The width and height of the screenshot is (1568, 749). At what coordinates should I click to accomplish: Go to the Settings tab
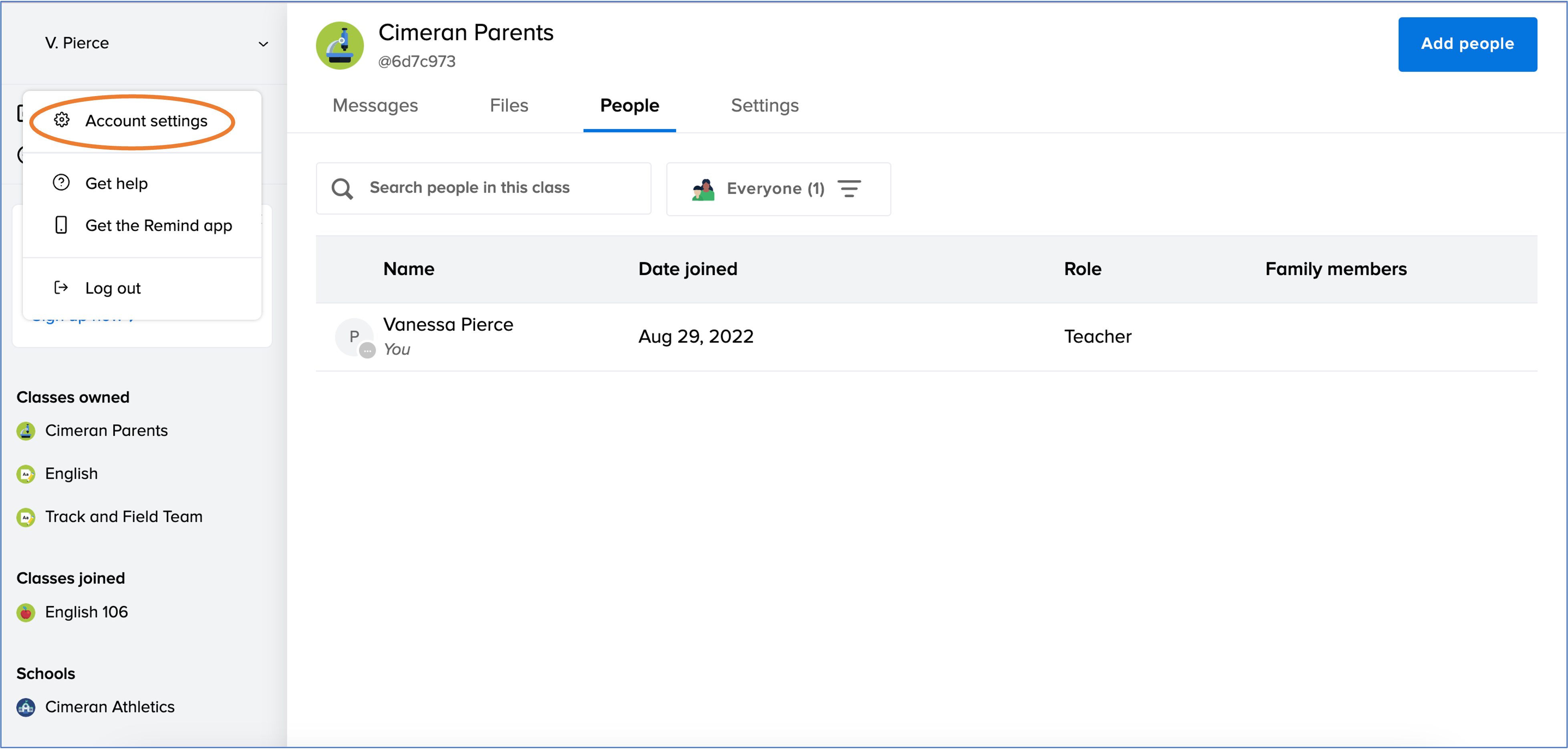(x=764, y=106)
